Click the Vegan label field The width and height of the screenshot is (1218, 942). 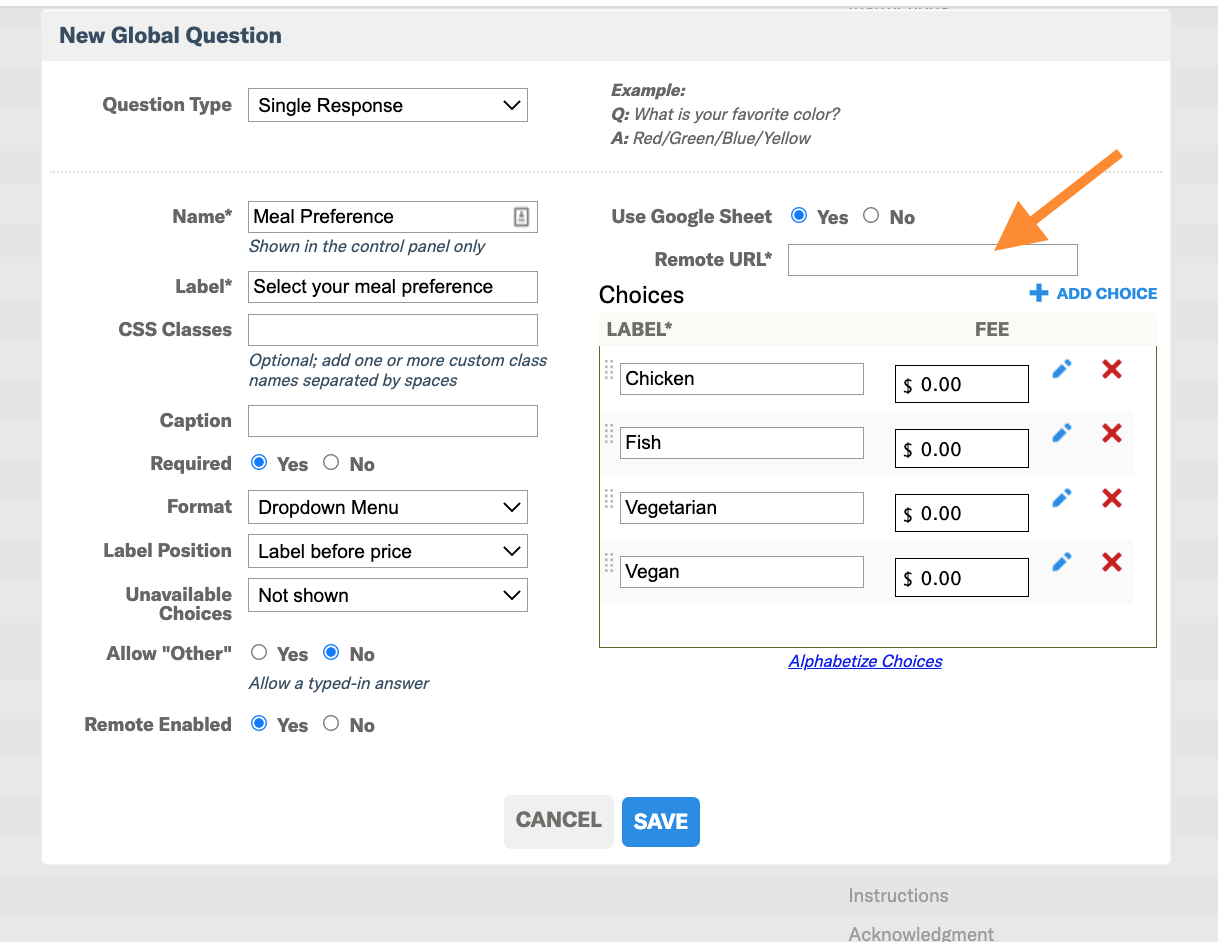tap(742, 572)
